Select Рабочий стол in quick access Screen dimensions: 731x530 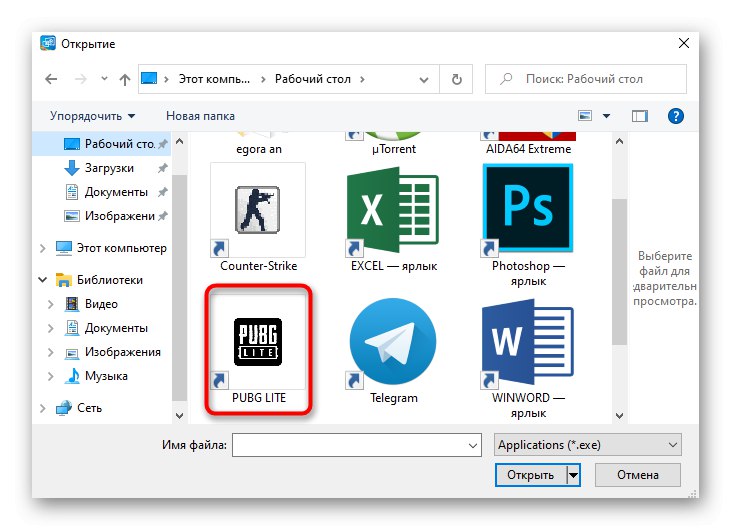coord(102,144)
